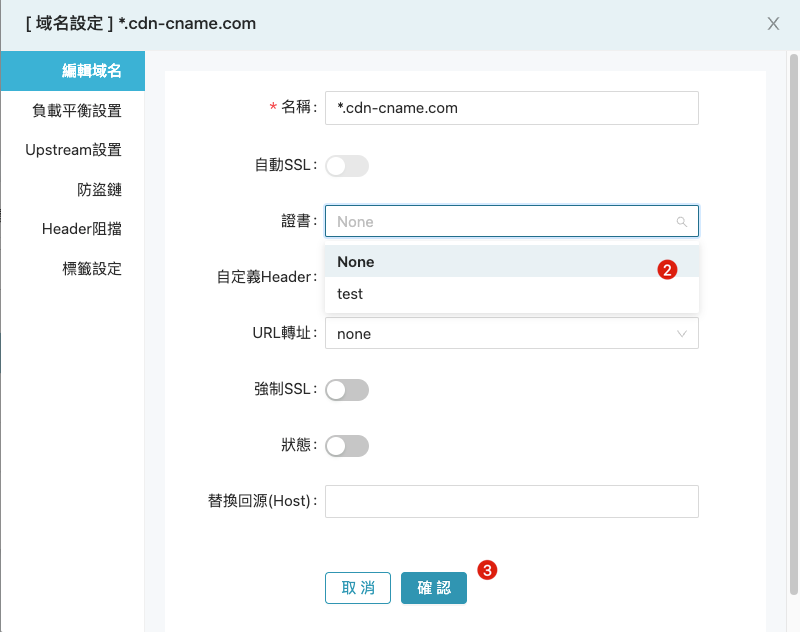800x632 pixels.
Task: Select the 'test' certificate option
Action: coord(512,294)
